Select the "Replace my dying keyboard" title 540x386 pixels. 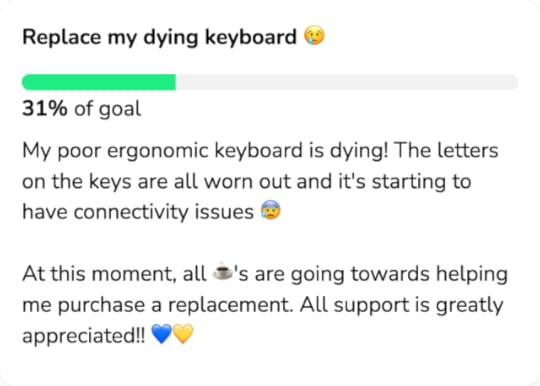[x=159, y=37]
